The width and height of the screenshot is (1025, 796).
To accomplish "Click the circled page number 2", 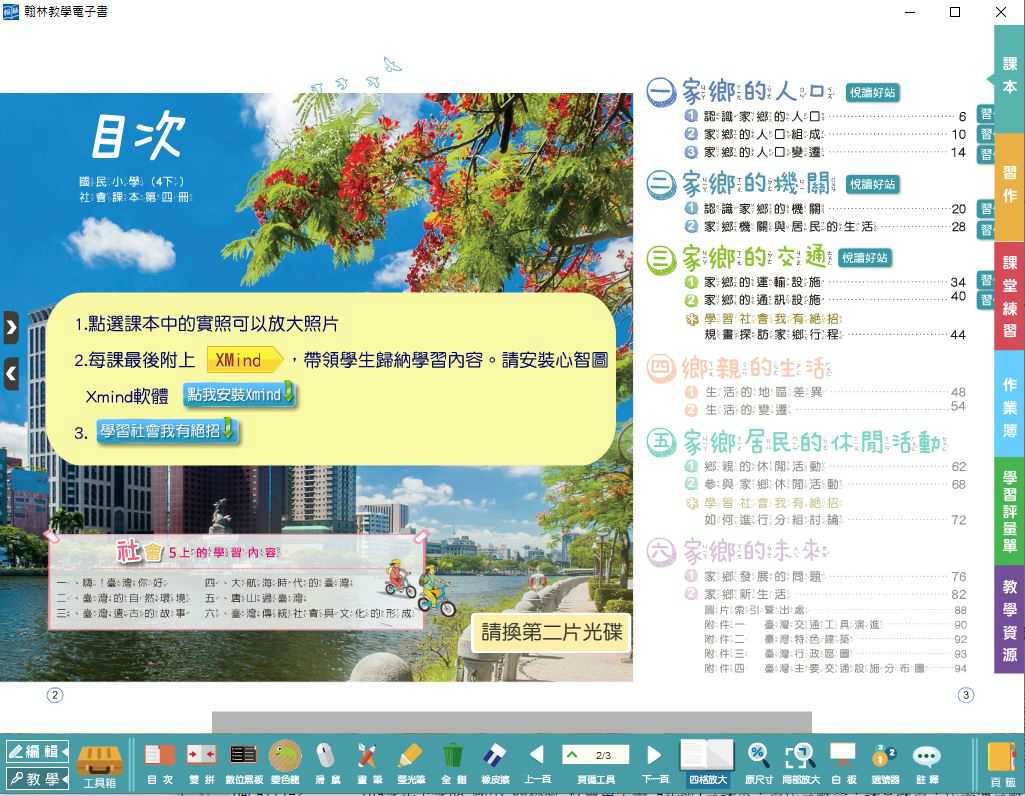I will tap(55, 695).
